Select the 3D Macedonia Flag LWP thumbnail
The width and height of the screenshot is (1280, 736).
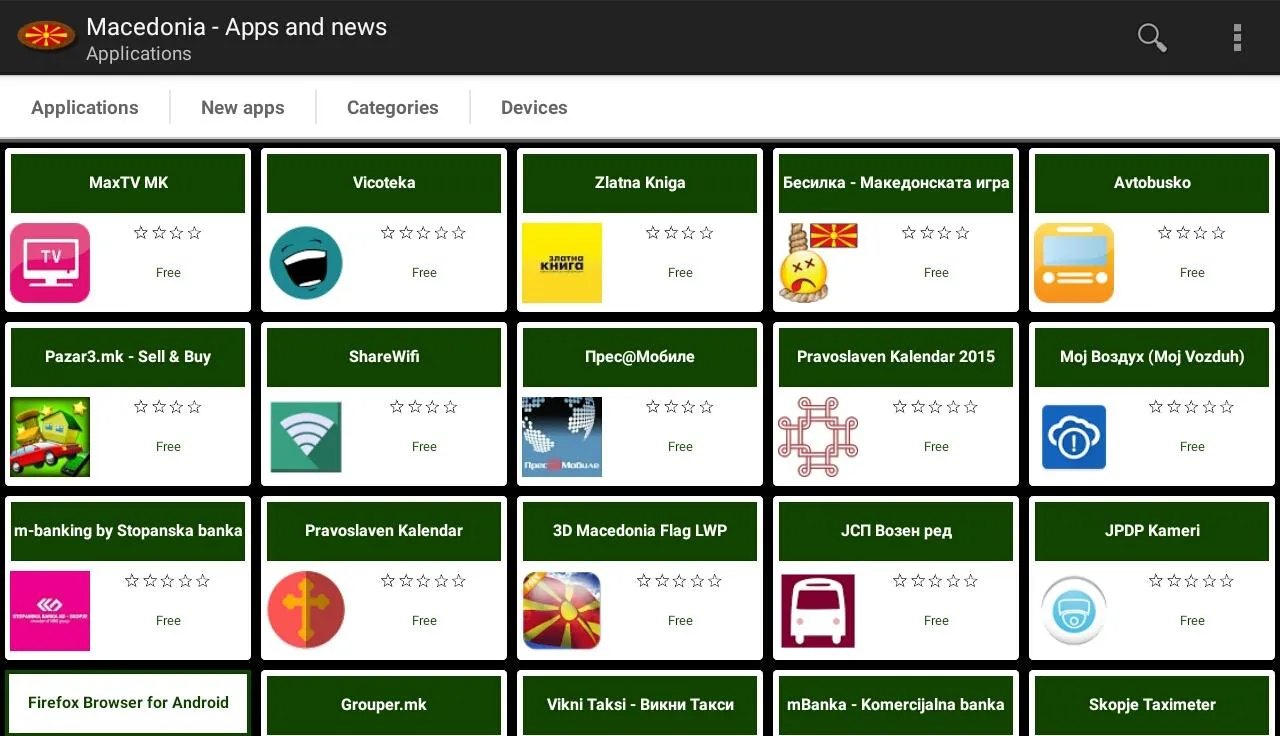click(x=562, y=611)
